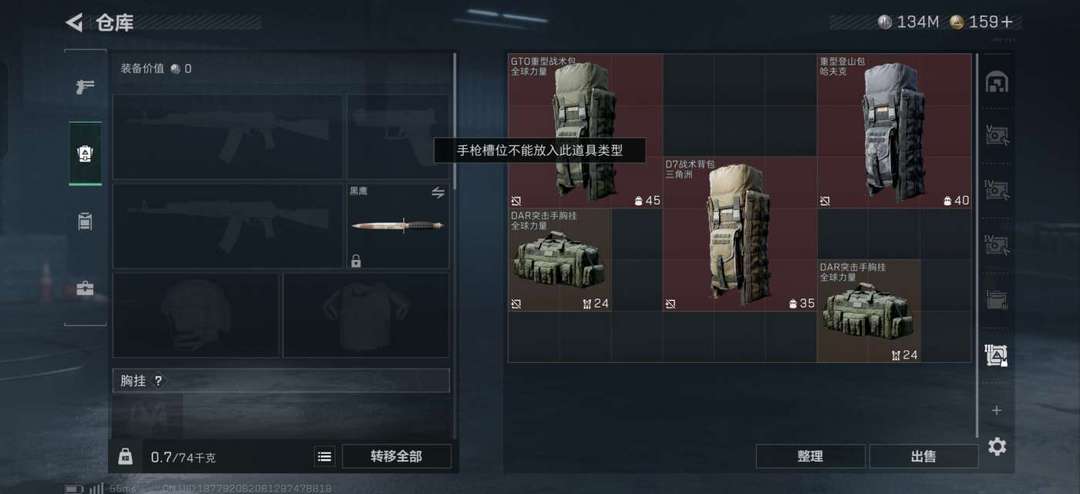Click the question mark beside 胸挂
The width and height of the screenshot is (1080, 494).
click(x=158, y=381)
